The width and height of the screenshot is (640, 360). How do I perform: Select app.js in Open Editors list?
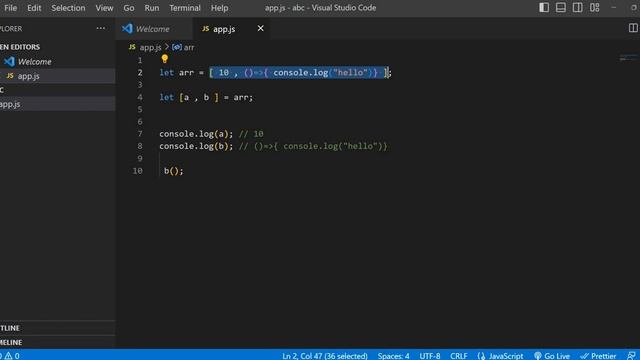[x=58, y=76]
